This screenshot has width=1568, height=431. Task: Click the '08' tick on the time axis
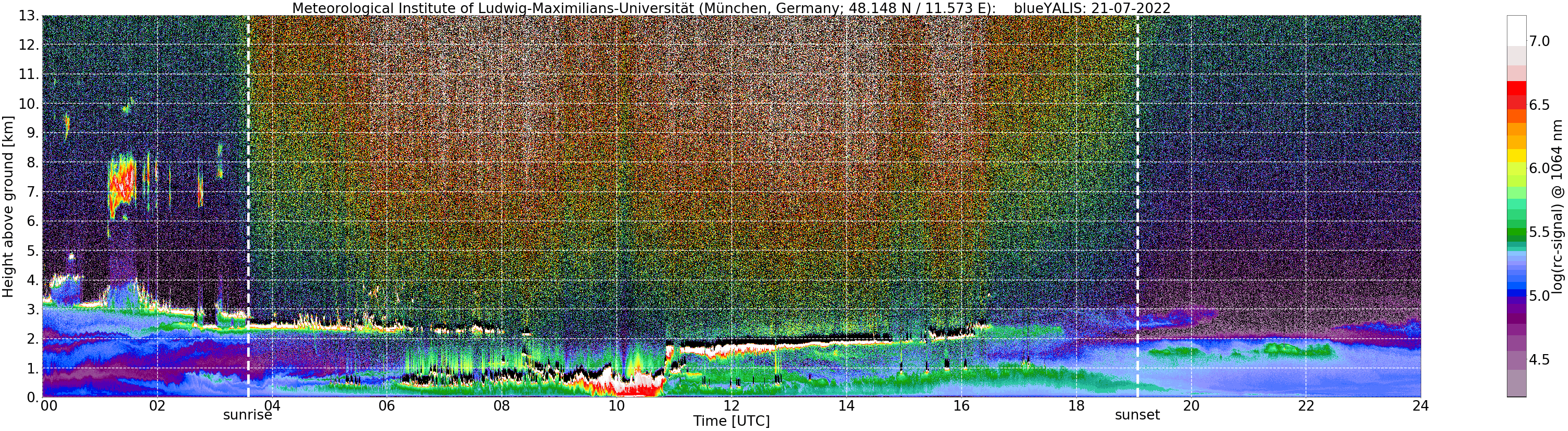(x=502, y=406)
